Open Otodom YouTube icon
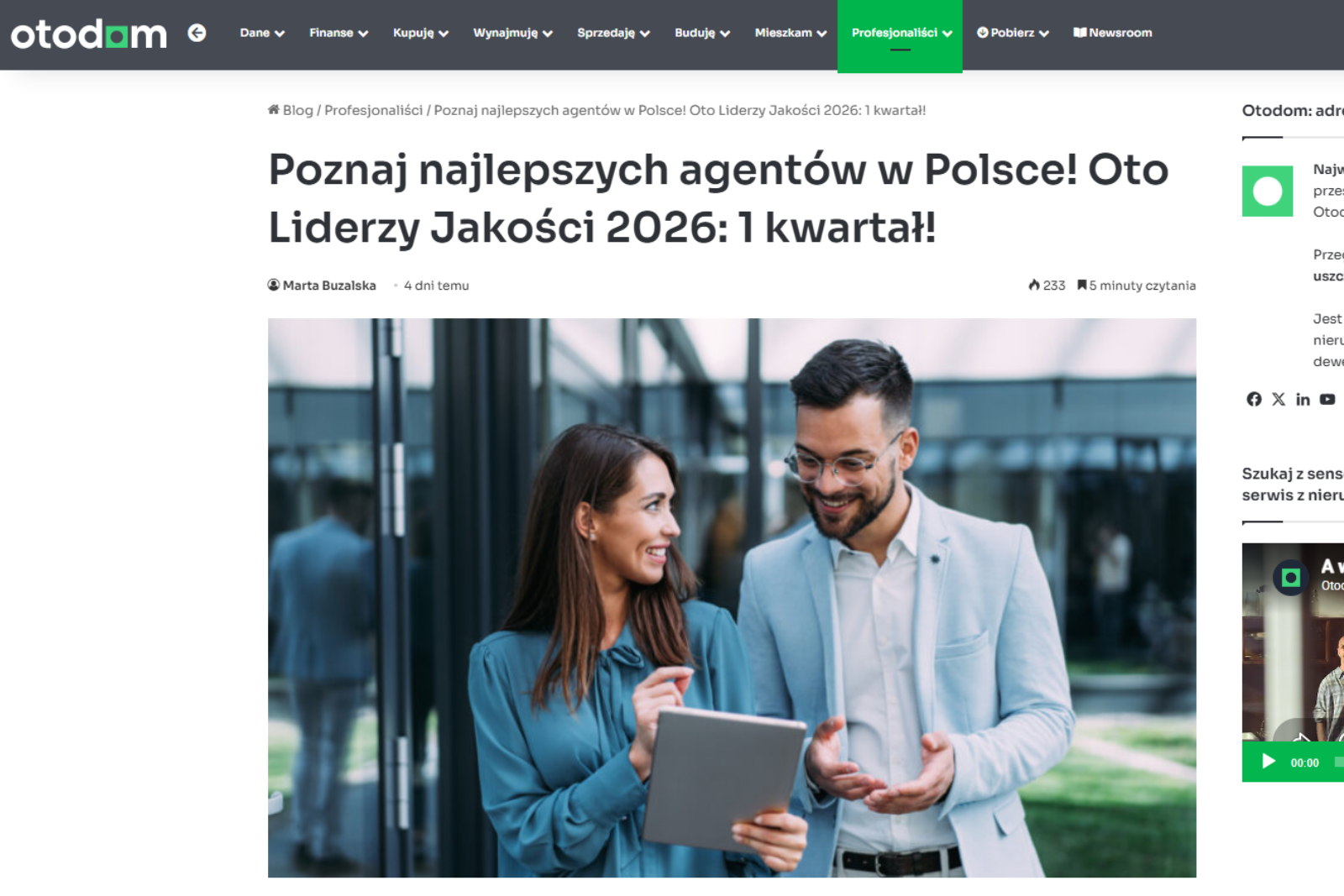1344x896 pixels. click(x=1327, y=399)
